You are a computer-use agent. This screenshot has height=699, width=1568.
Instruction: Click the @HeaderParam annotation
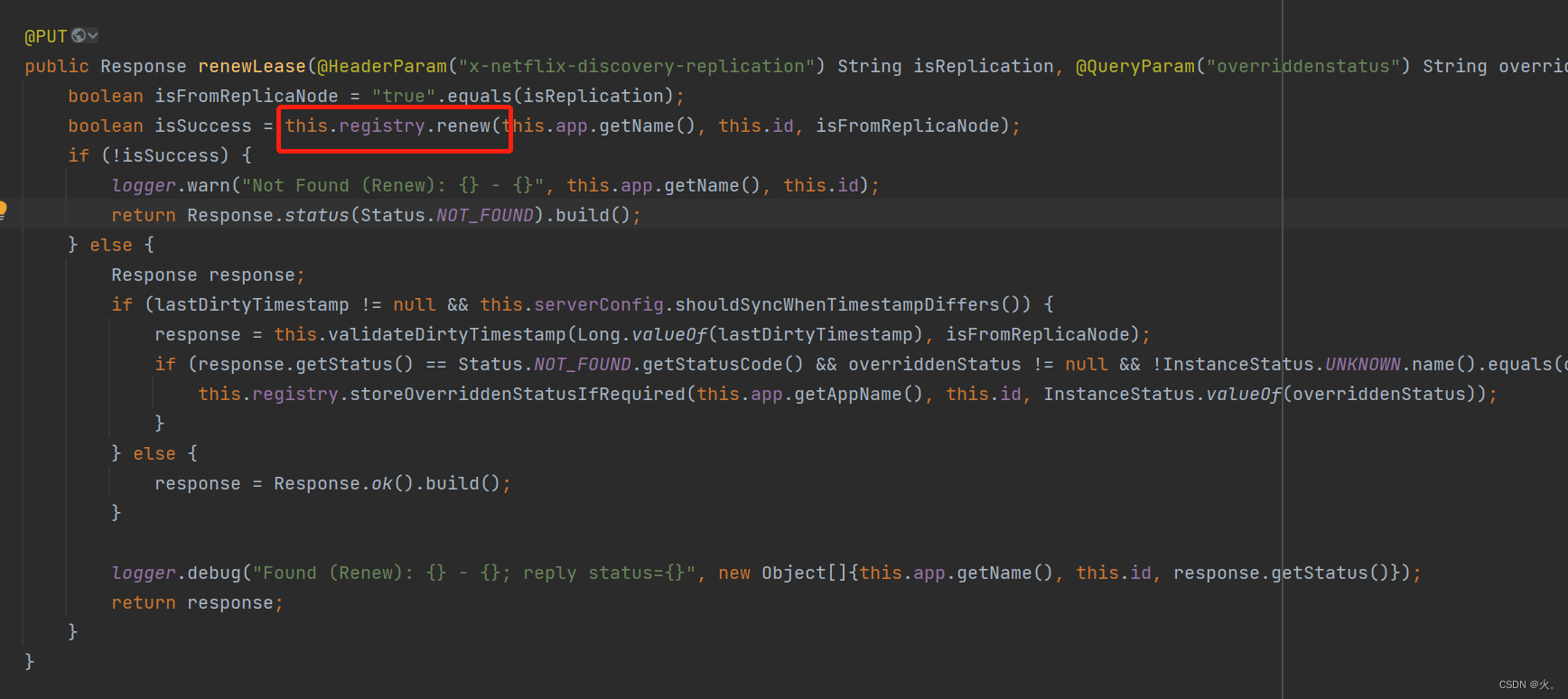(382, 66)
